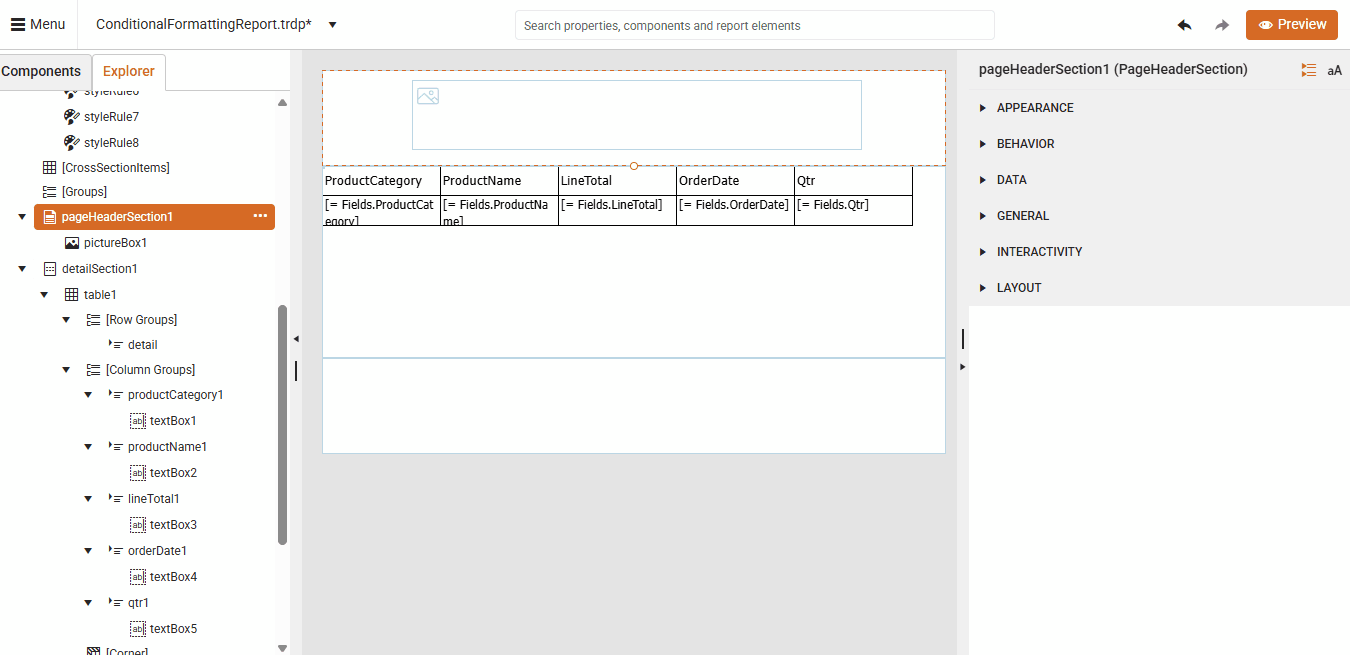Image resolution: width=1350 pixels, height=655 pixels.
Task: Collapse the [Column Groups] node
Action: (66, 370)
